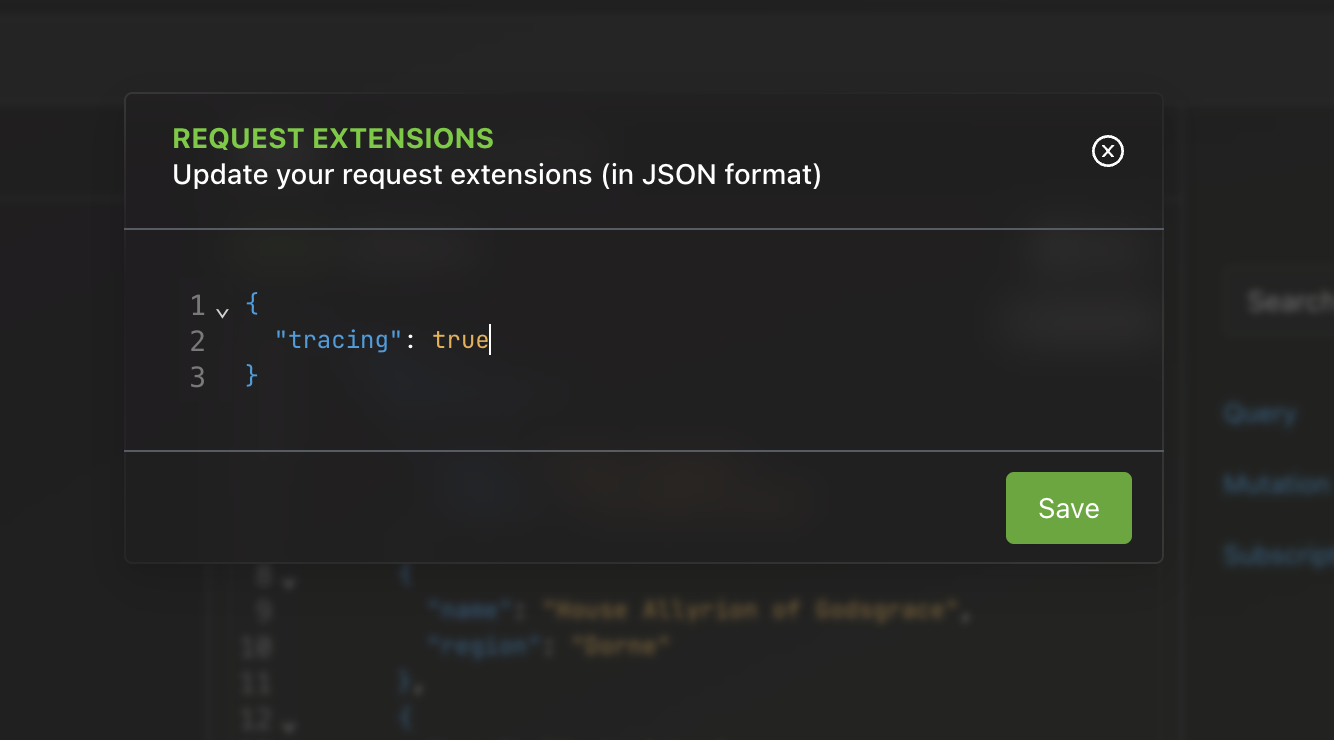This screenshot has width=1334, height=740.
Task: Click the REQUEST EXTENSIONS heading
Action: (x=333, y=138)
